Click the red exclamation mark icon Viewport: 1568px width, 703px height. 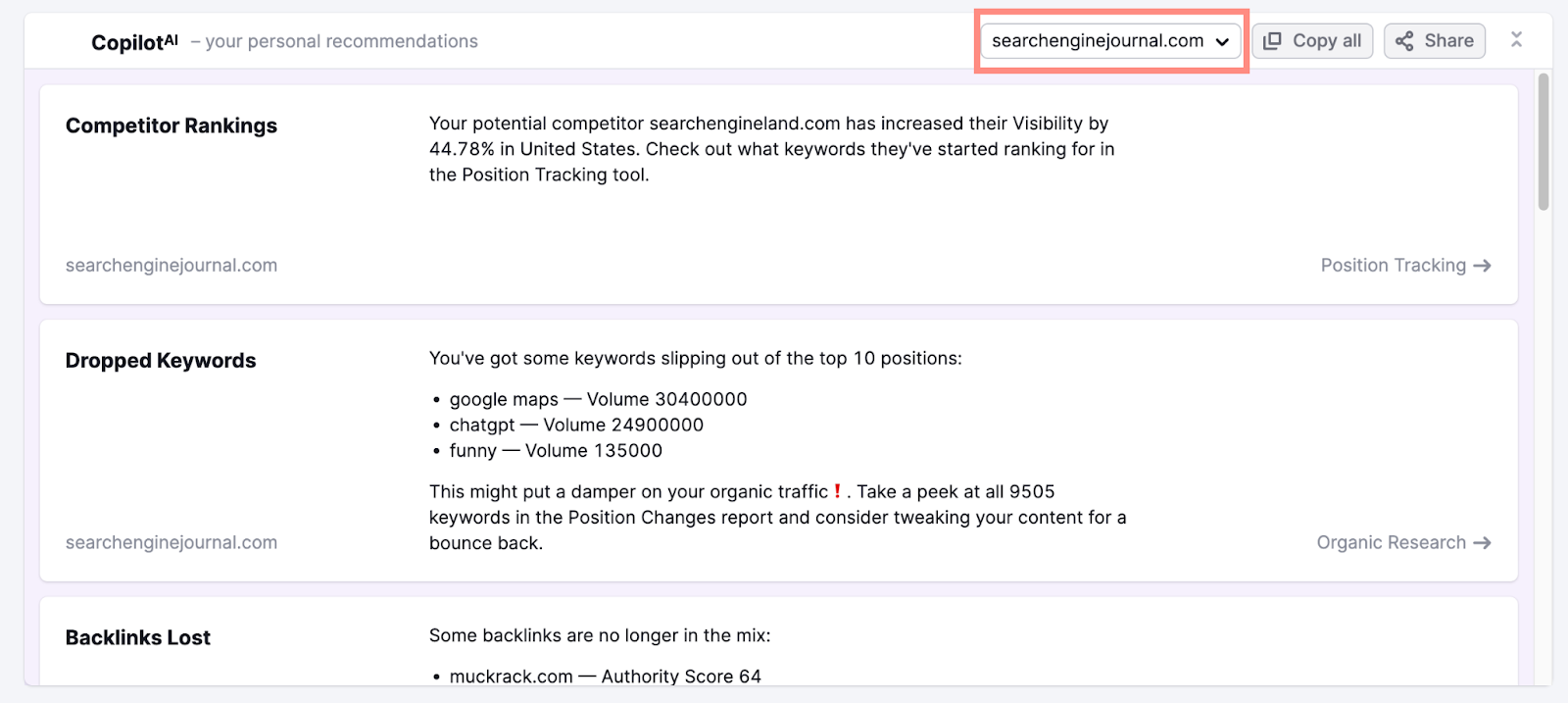[x=837, y=491]
